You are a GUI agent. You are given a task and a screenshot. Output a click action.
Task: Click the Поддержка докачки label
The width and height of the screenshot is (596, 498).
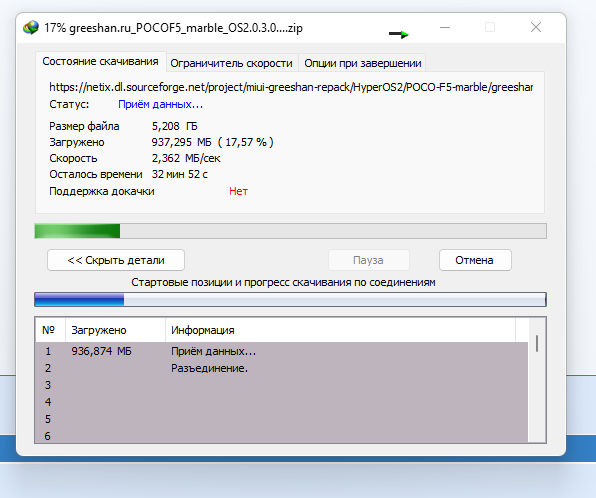[x=102, y=191]
